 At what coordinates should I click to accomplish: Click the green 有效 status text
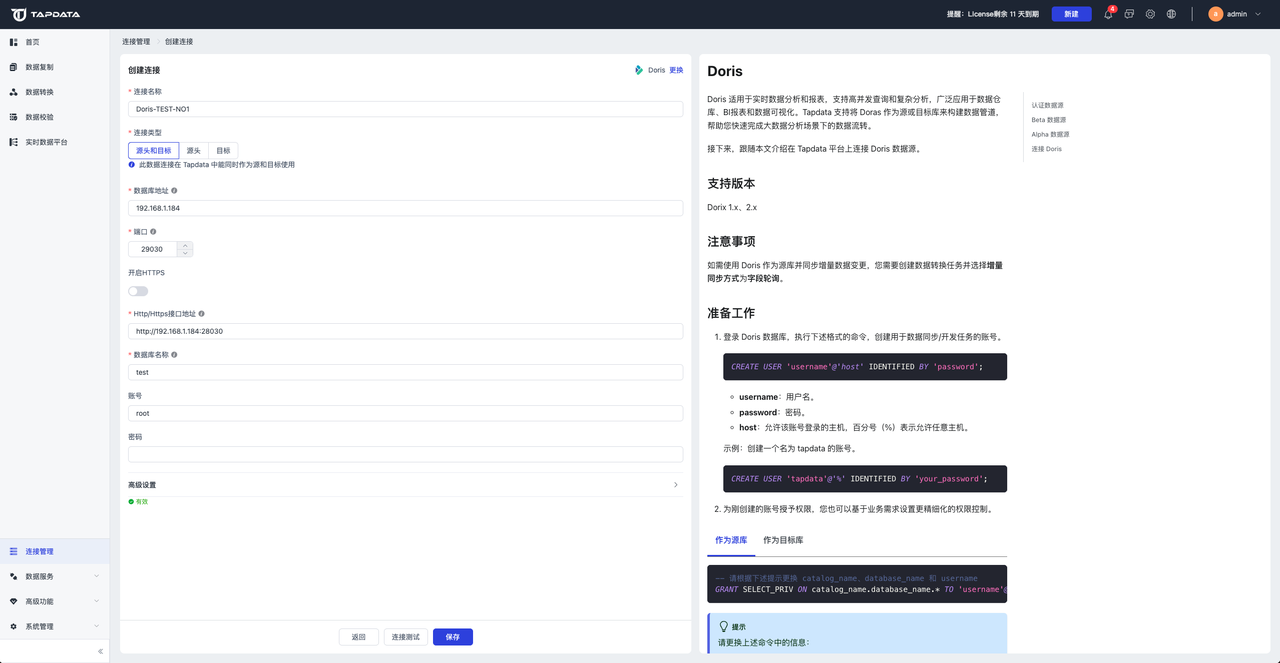pyautogui.click(x=141, y=501)
